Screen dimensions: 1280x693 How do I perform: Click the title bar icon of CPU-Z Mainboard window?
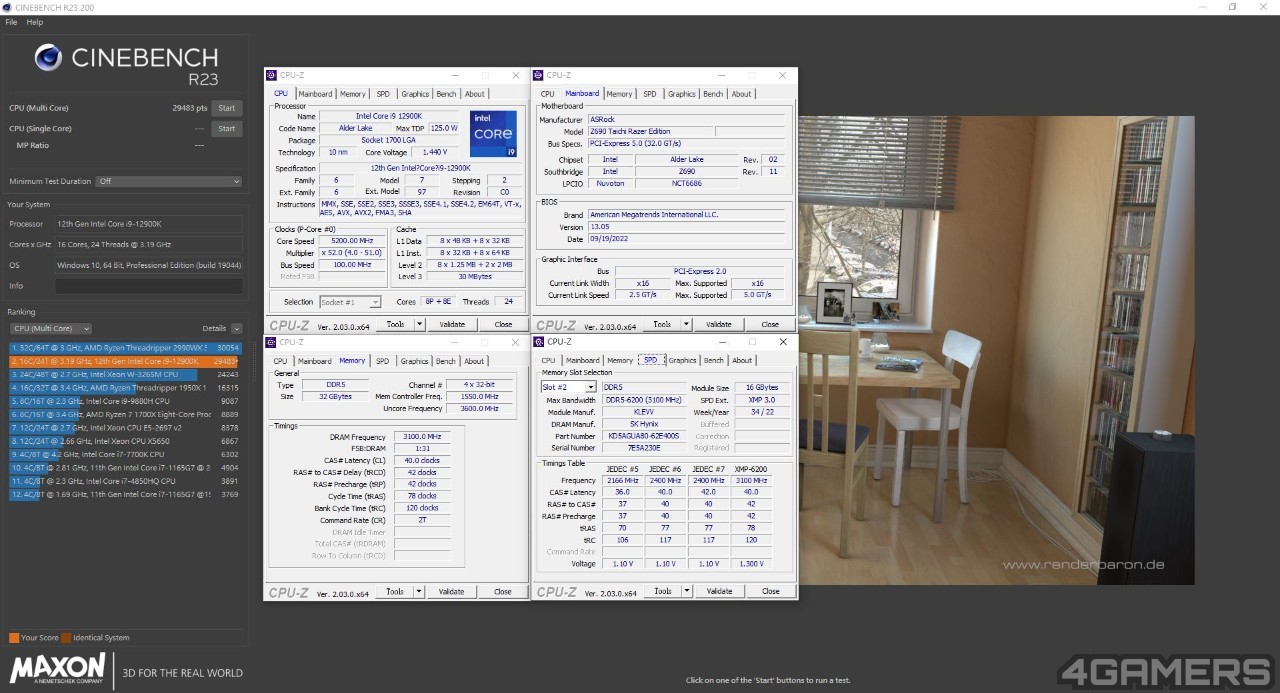[x=540, y=75]
